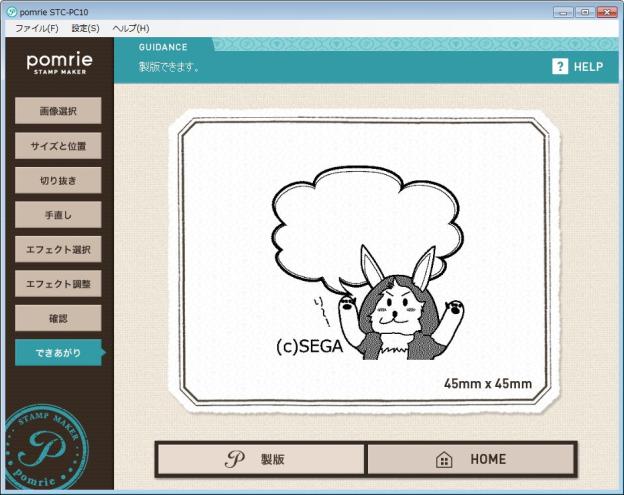Maximize the pomrie window

tap(585, 12)
